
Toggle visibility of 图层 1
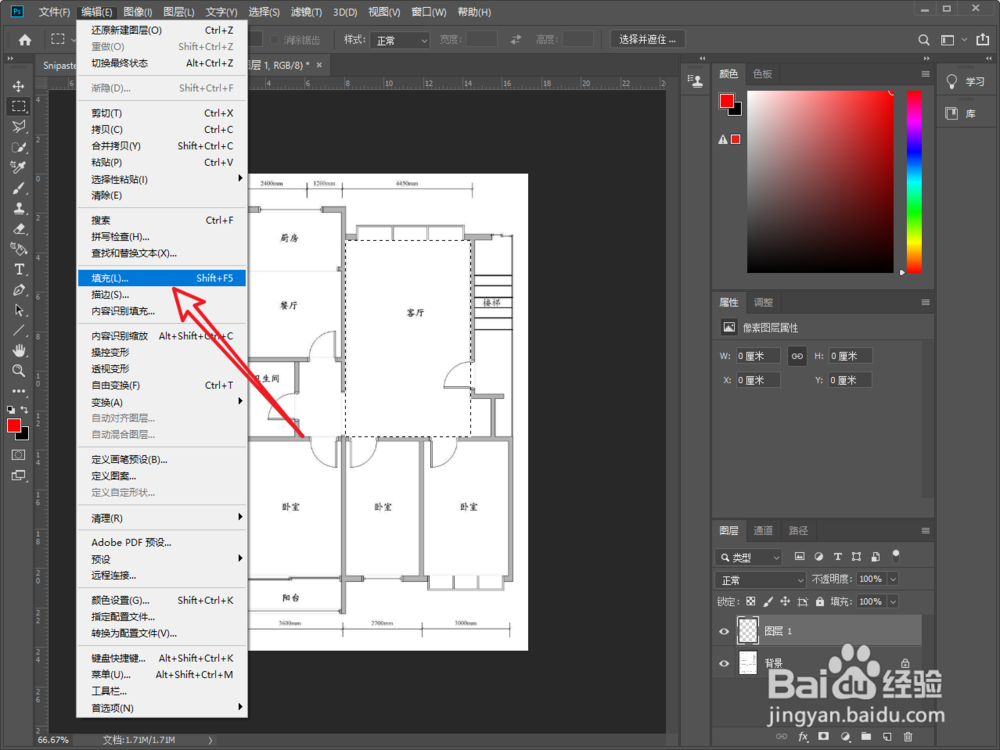point(725,631)
